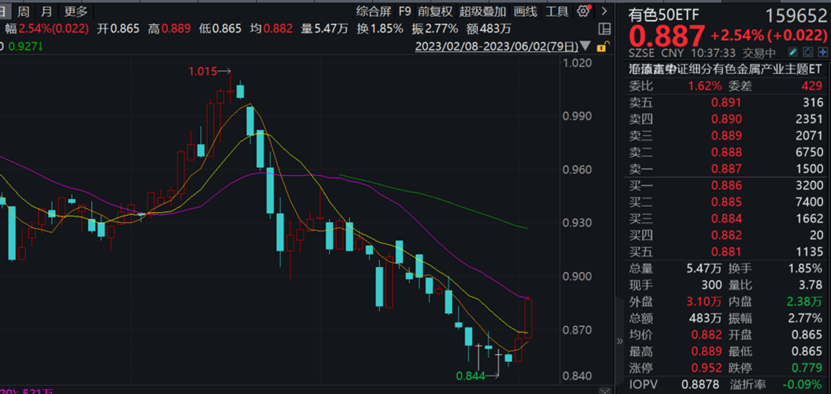831x394 pixels.
Task: Open 前复权 adjustment dropdown
Action: 435,11
